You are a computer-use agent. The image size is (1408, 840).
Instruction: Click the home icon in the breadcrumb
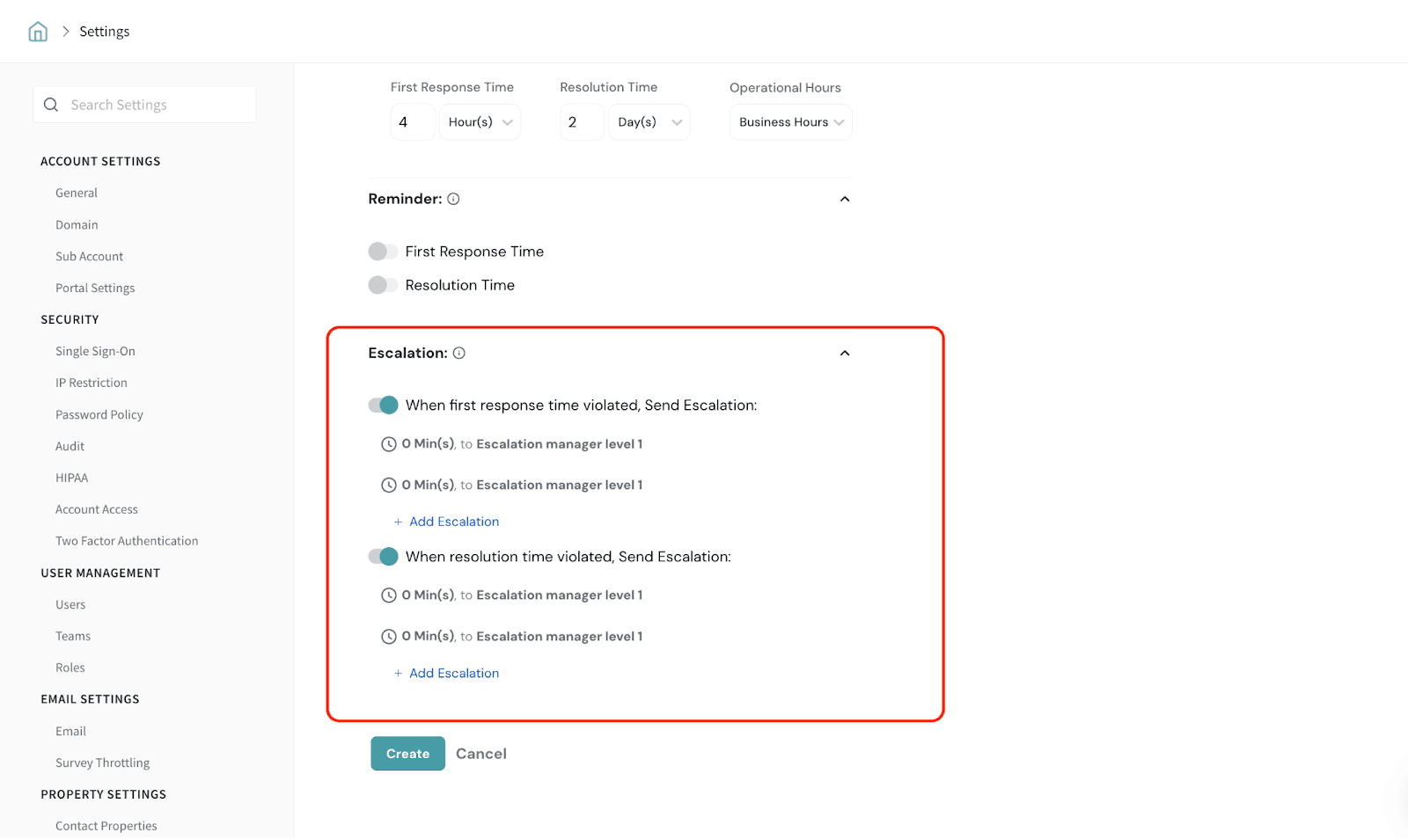click(38, 32)
